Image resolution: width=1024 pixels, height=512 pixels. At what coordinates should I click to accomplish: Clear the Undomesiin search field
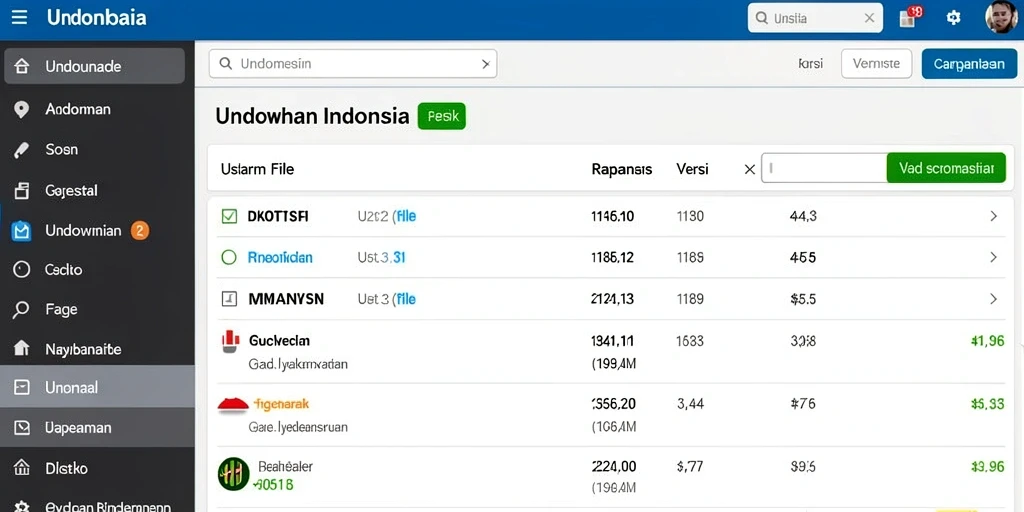(x=485, y=64)
